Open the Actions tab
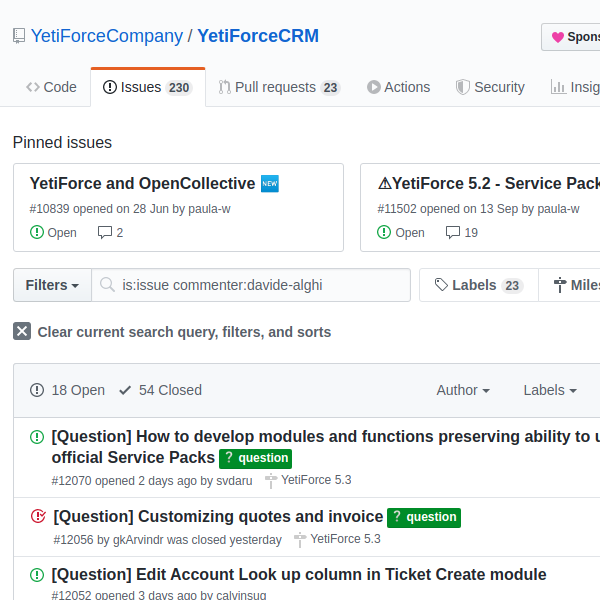This screenshot has height=600, width=600. [398, 87]
